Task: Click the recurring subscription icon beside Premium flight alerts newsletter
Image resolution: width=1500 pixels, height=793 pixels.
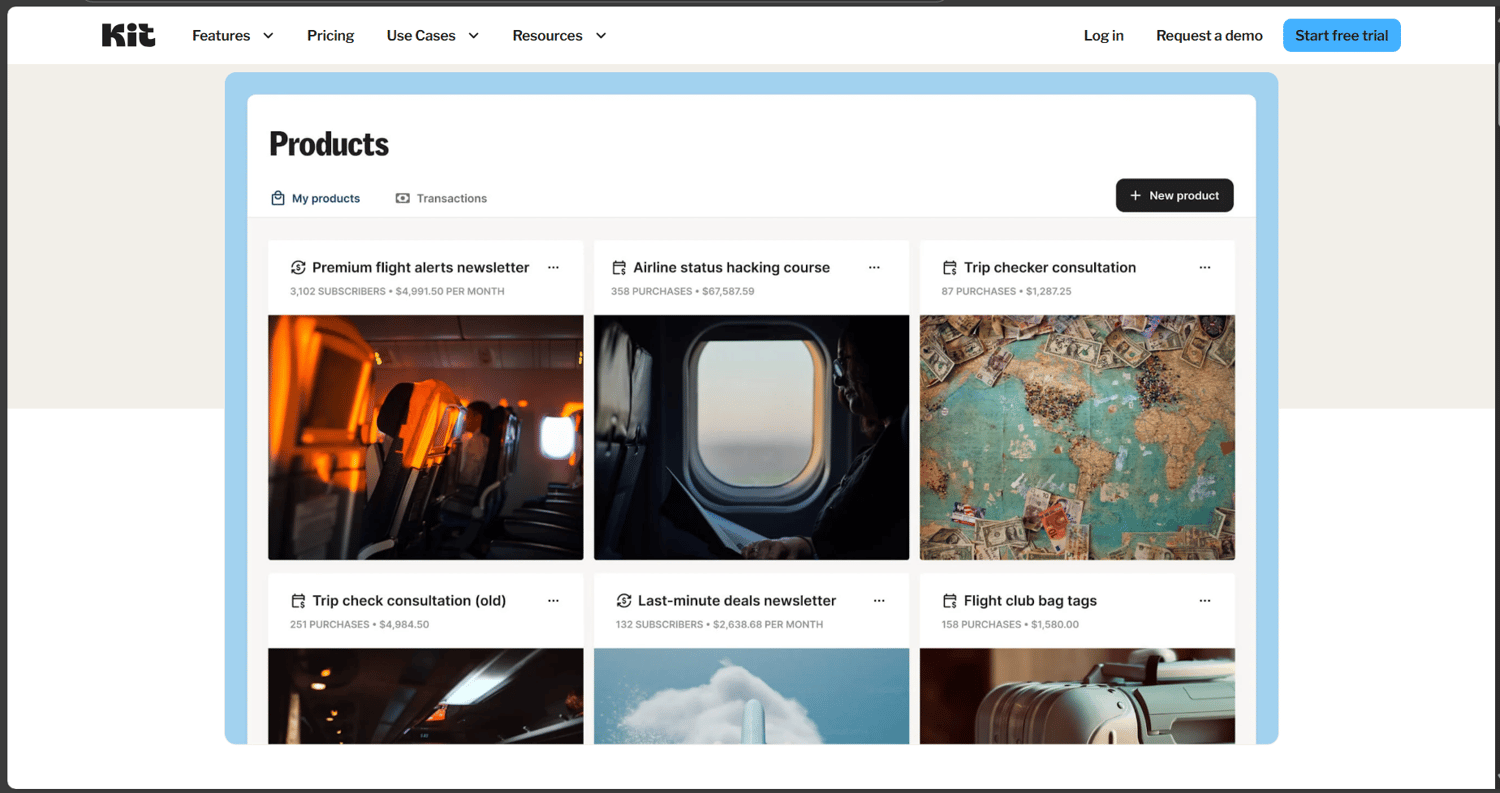Action: (297, 267)
